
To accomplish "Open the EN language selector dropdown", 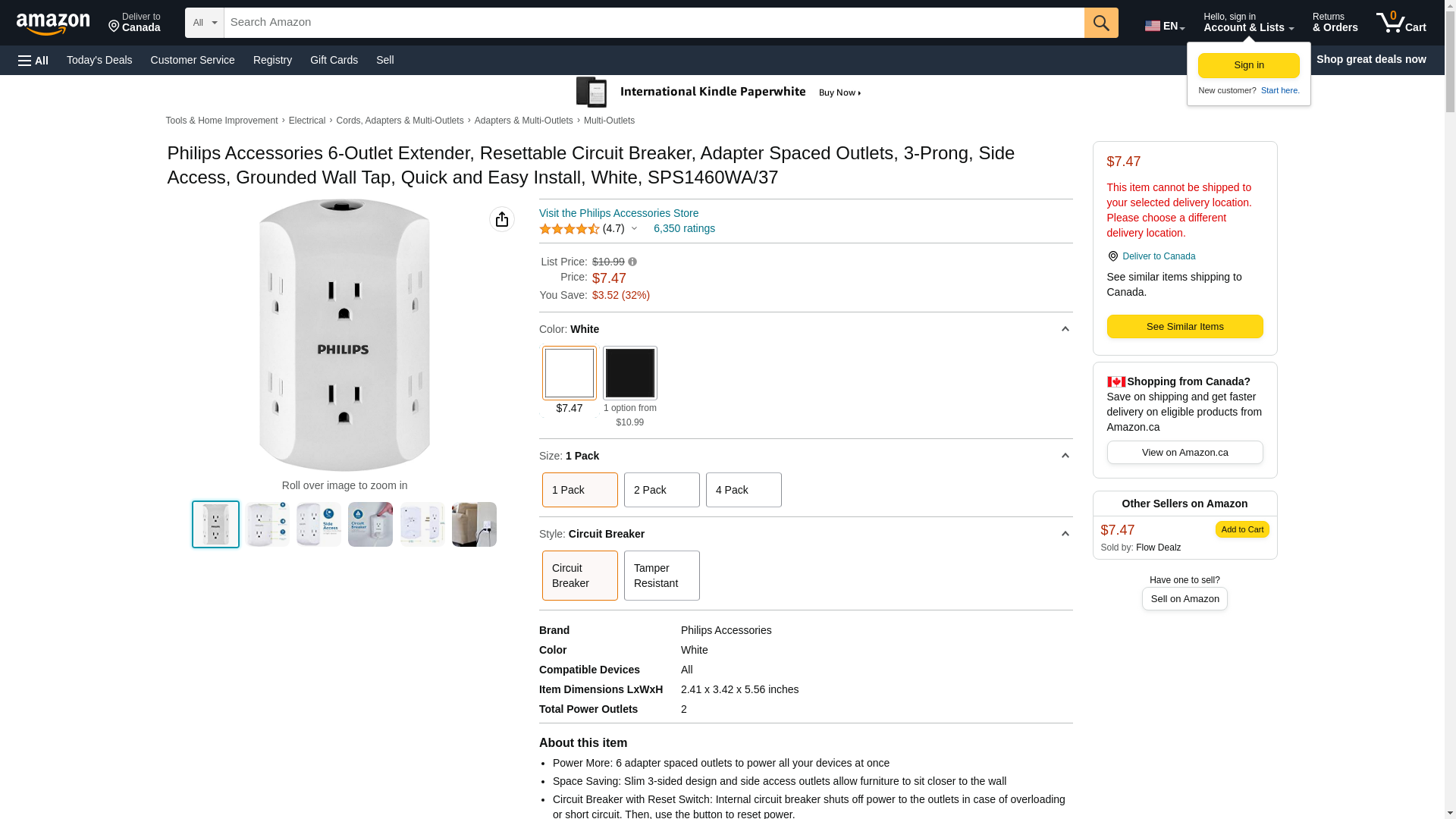I will [1165, 26].
